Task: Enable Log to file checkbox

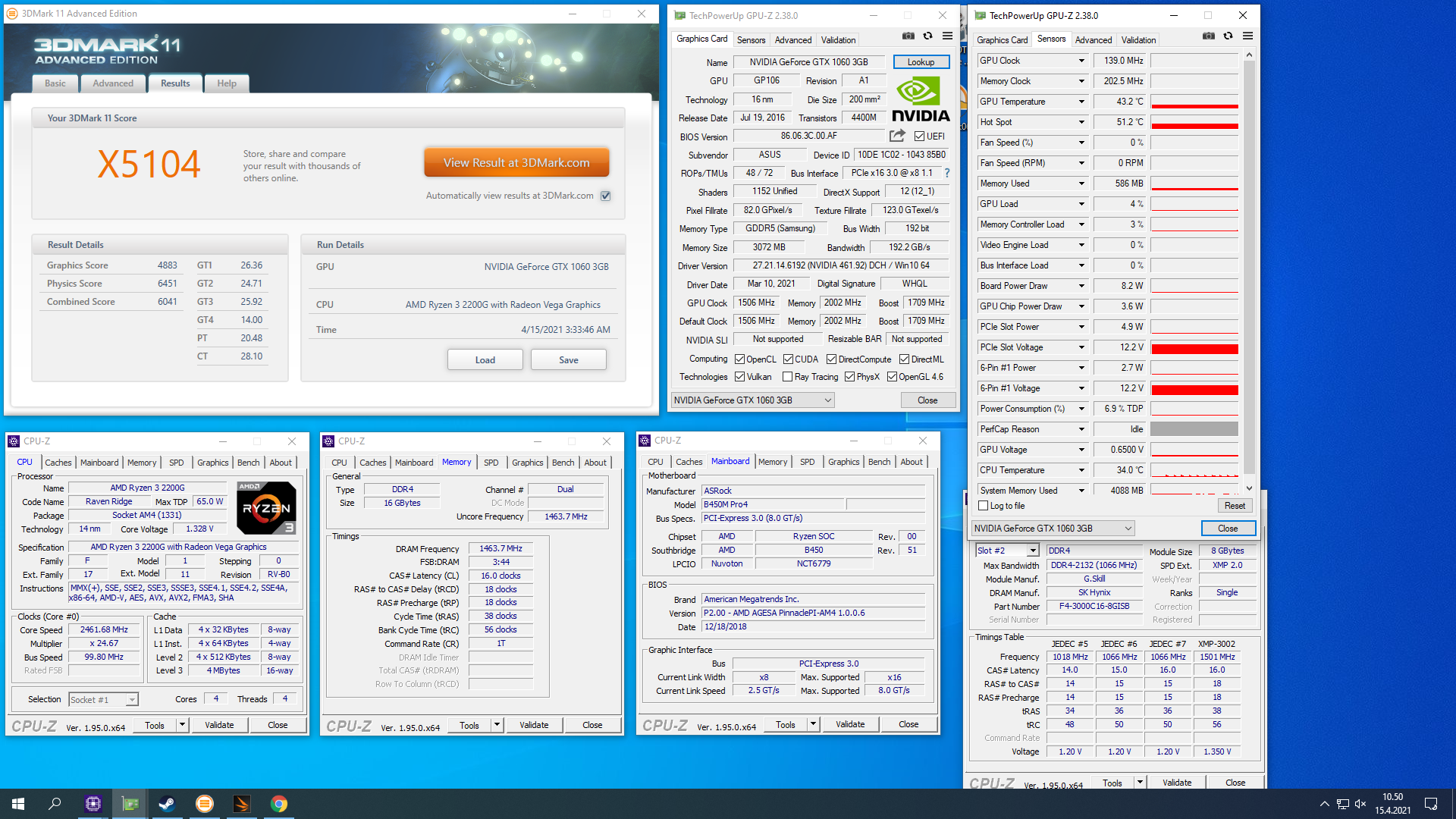Action: click(x=984, y=506)
